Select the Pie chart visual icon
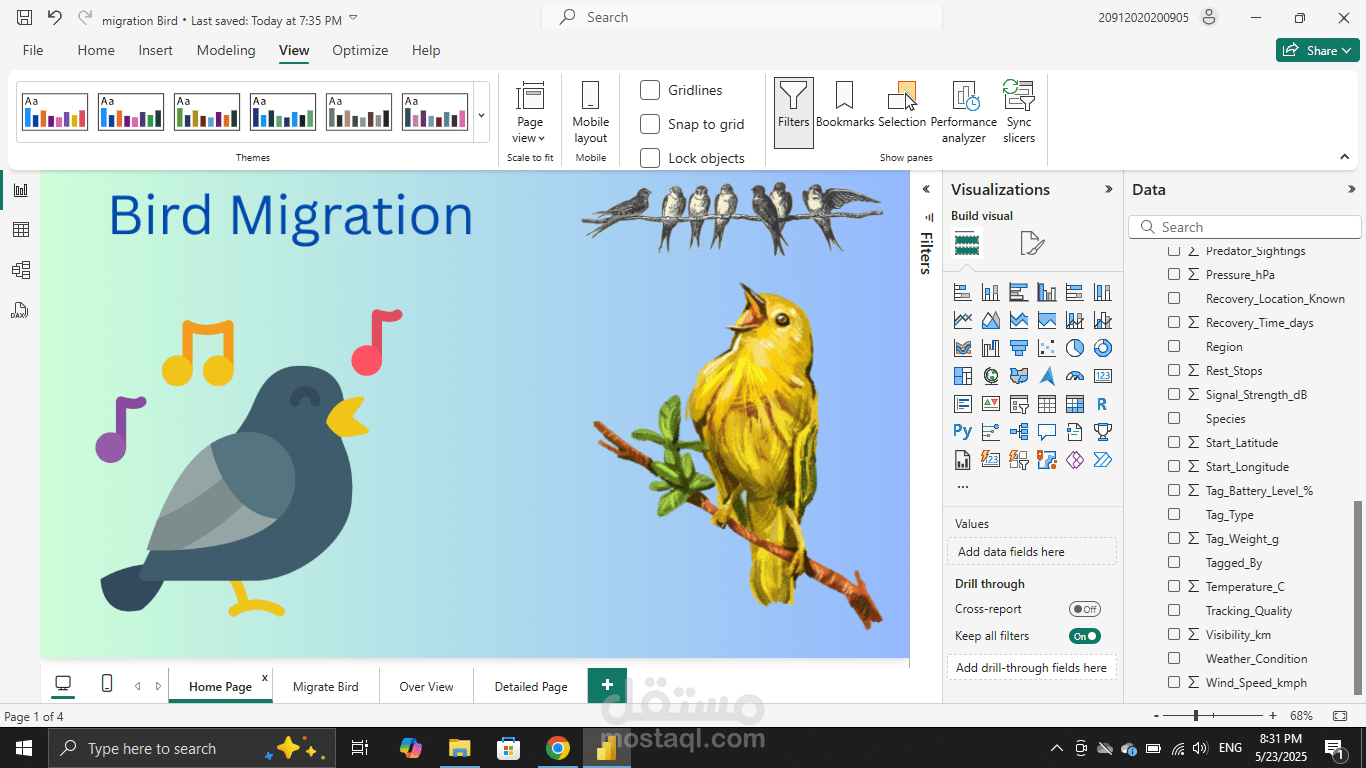 coord(1075,348)
